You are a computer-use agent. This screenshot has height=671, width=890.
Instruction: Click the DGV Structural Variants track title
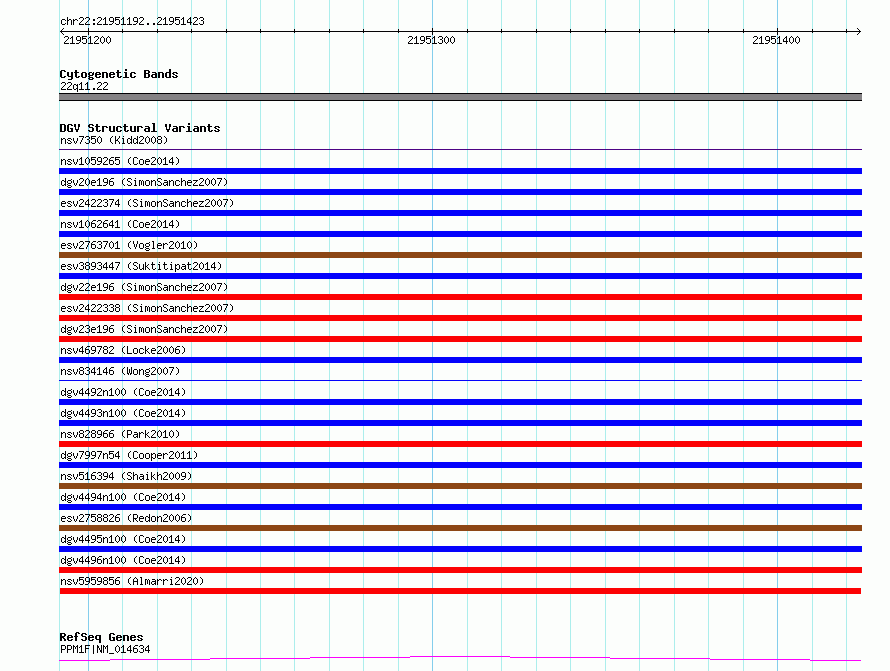[x=140, y=128]
